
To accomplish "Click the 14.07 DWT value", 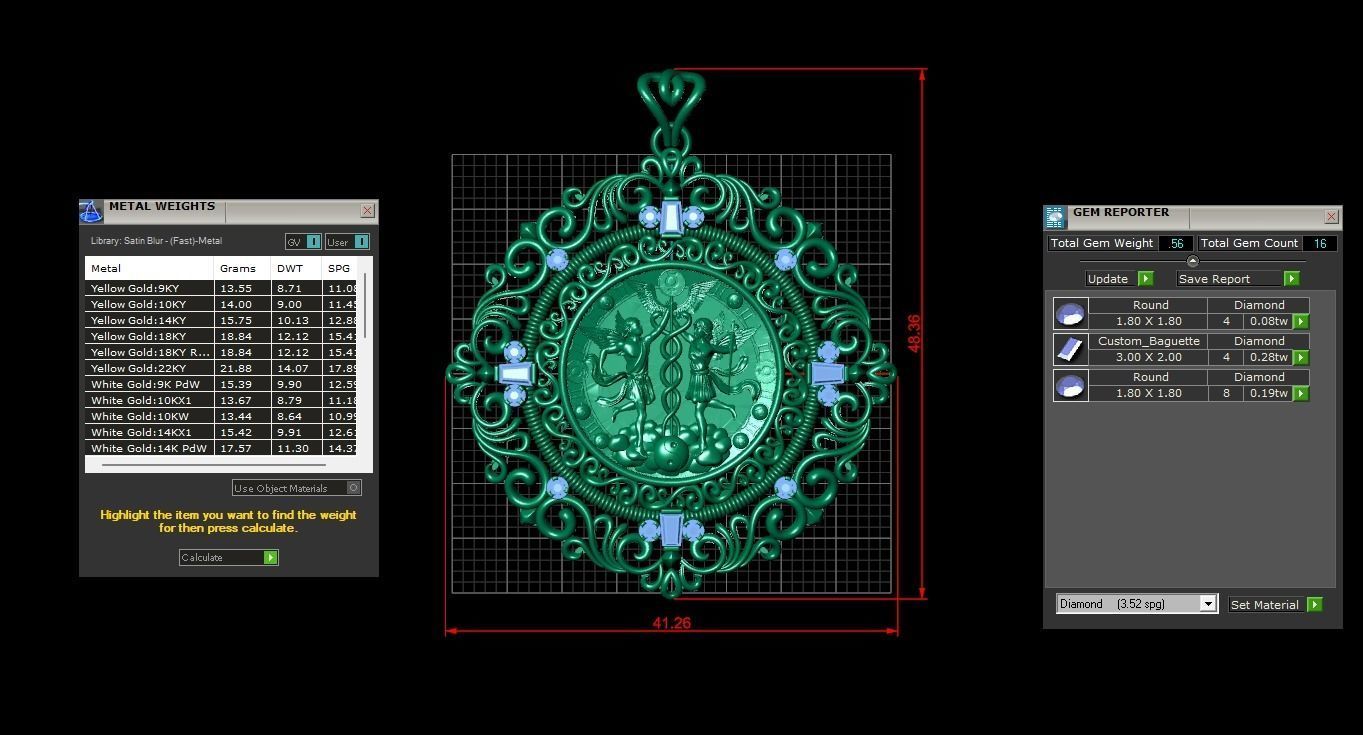I will [x=293, y=368].
